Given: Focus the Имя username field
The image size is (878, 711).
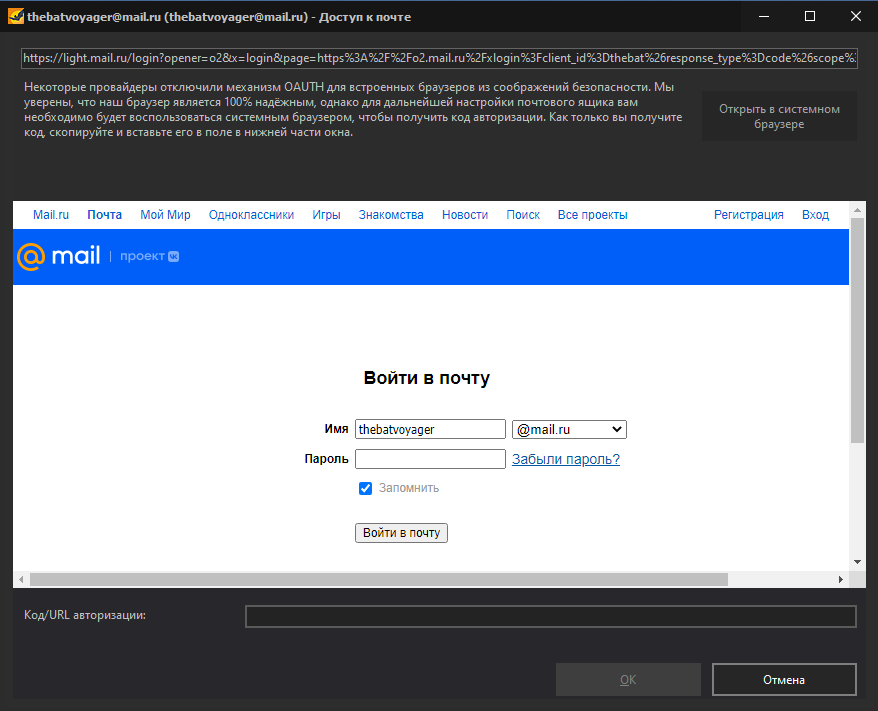Looking at the screenshot, I should pyautogui.click(x=430, y=429).
